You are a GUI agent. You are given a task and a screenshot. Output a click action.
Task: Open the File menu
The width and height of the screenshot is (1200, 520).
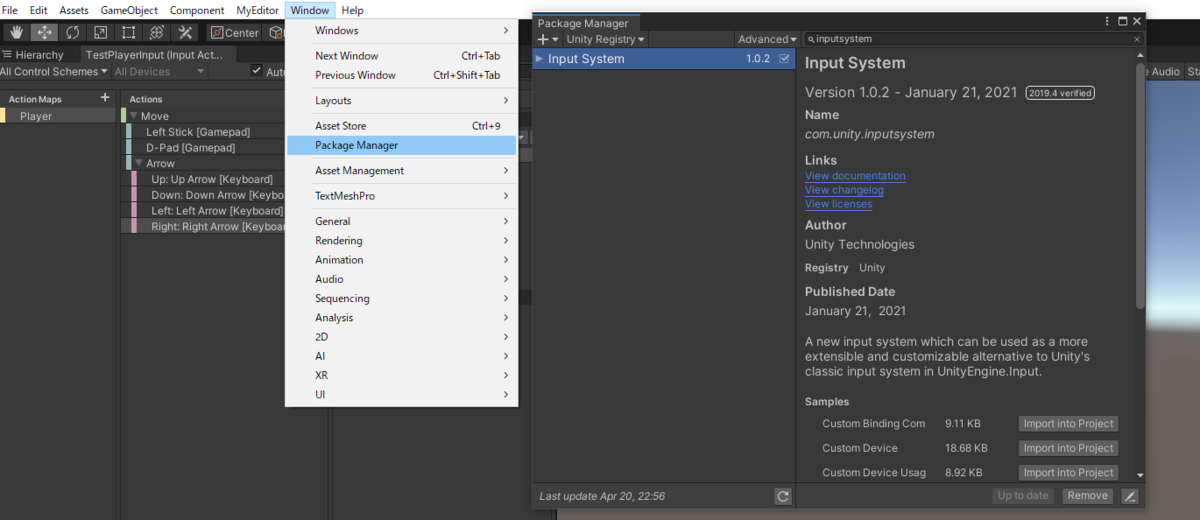click(10, 10)
